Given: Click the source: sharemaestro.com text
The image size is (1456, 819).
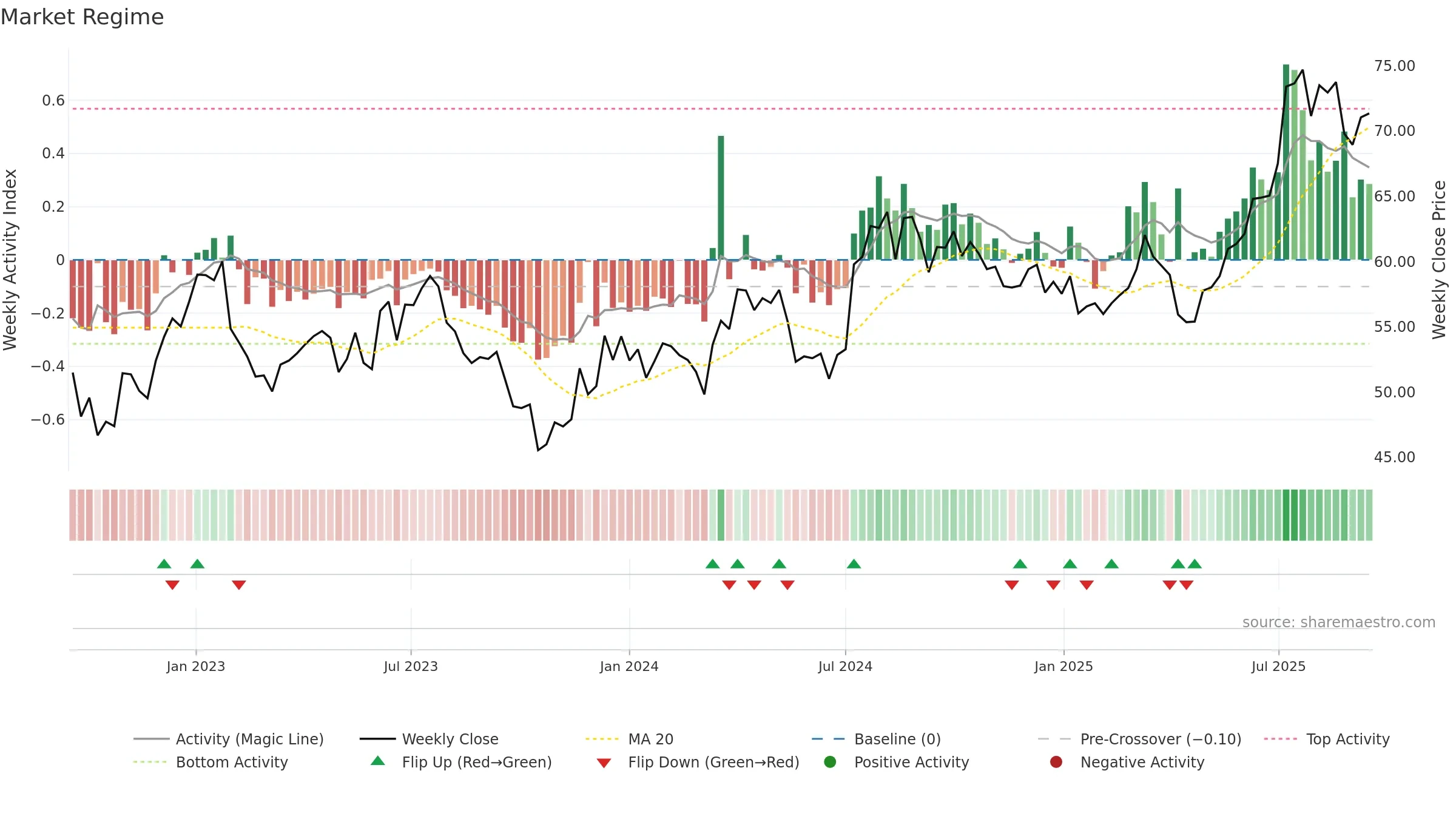Looking at the screenshot, I should (x=1339, y=622).
